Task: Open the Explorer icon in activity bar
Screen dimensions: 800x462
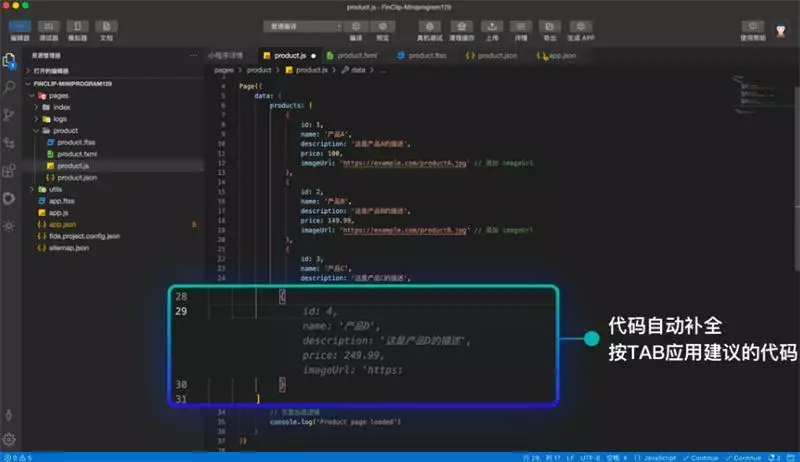Action: point(9,60)
